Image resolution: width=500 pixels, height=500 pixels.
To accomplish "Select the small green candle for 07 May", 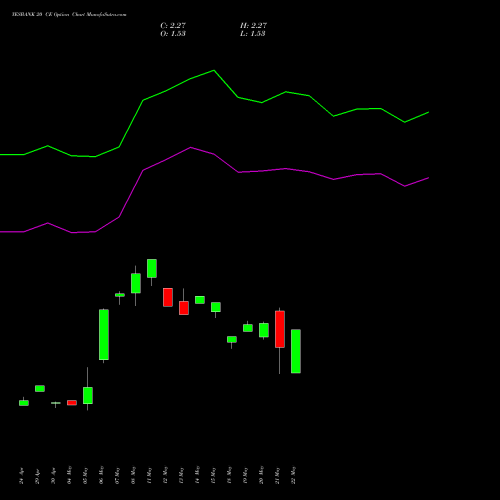I will (x=120, y=295).
